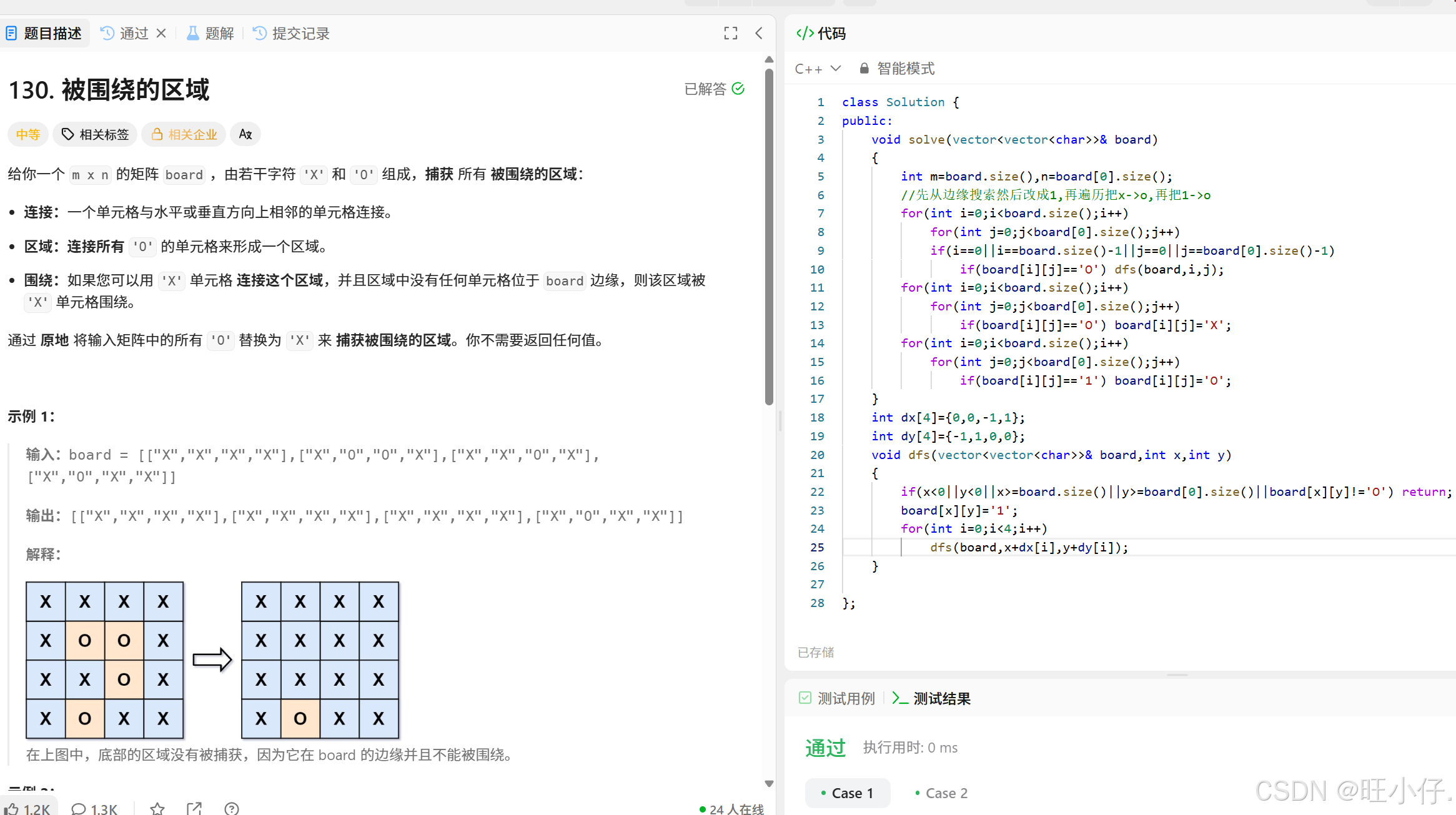1456x815 pixels.
Task: Click the 已存储 status text
Action: (816, 652)
